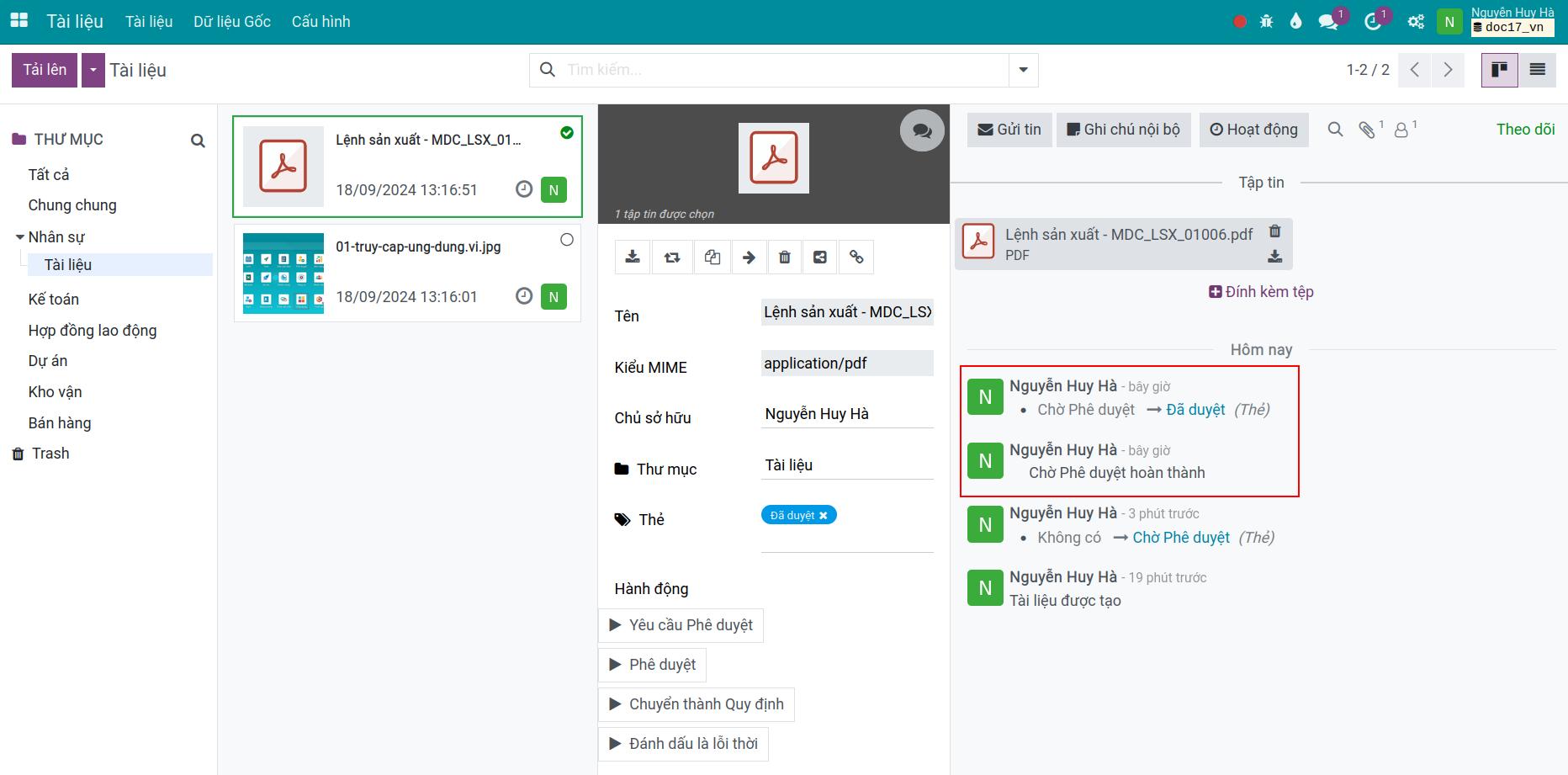The width and height of the screenshot is (1568, 775).
Task: Click the Theo dõi follow link
Action: (x=1525, y=130)
